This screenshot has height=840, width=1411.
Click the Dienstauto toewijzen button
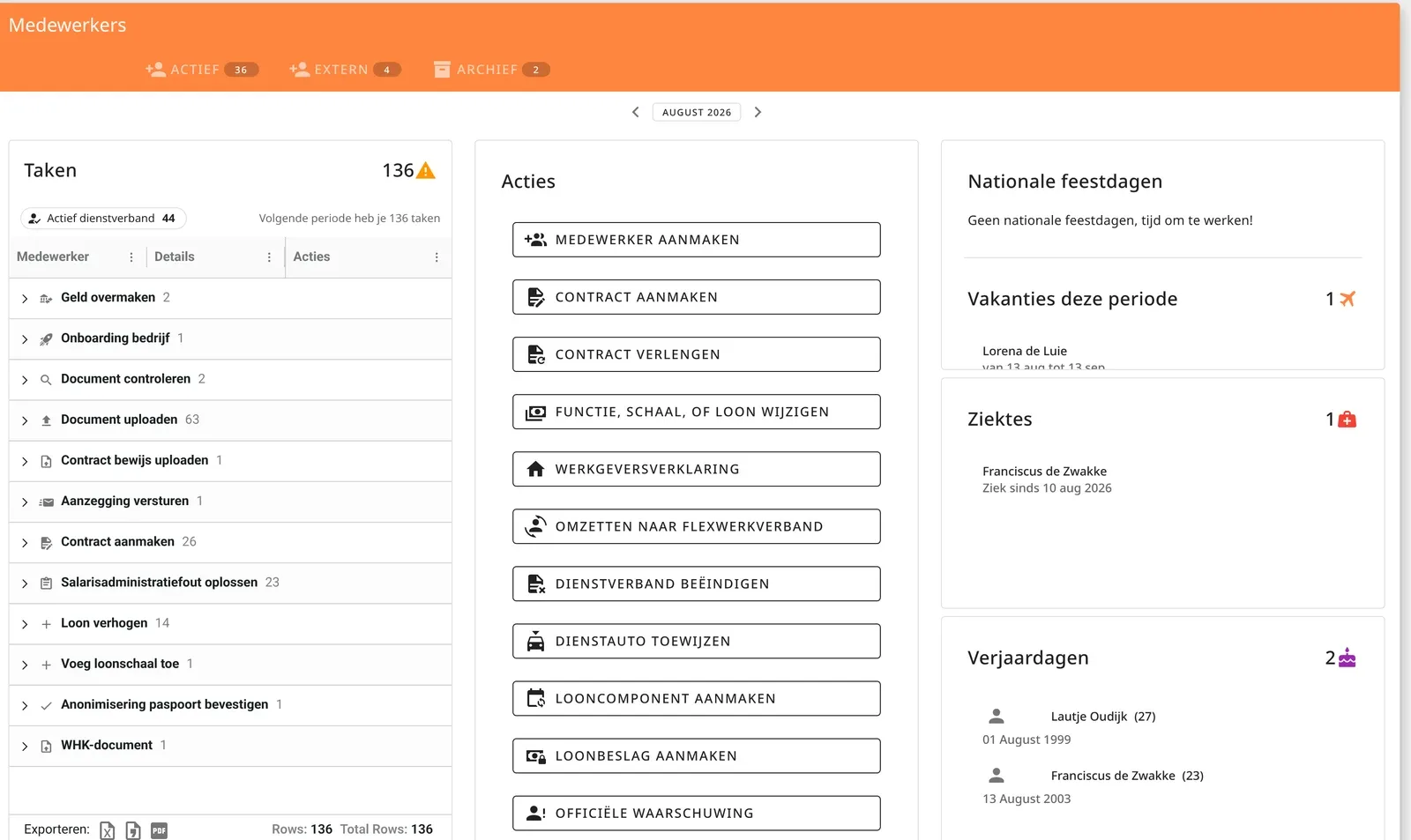click(x=697, y=641)
